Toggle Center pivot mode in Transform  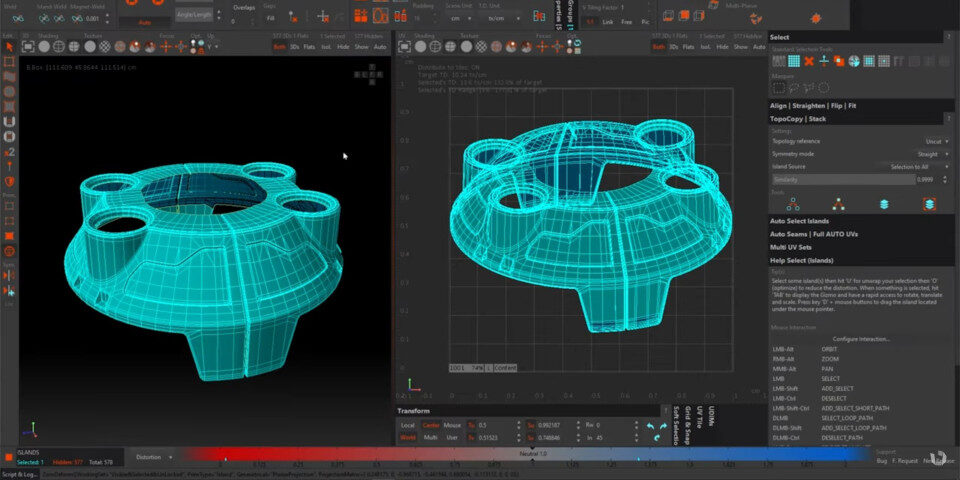[431, 425]
